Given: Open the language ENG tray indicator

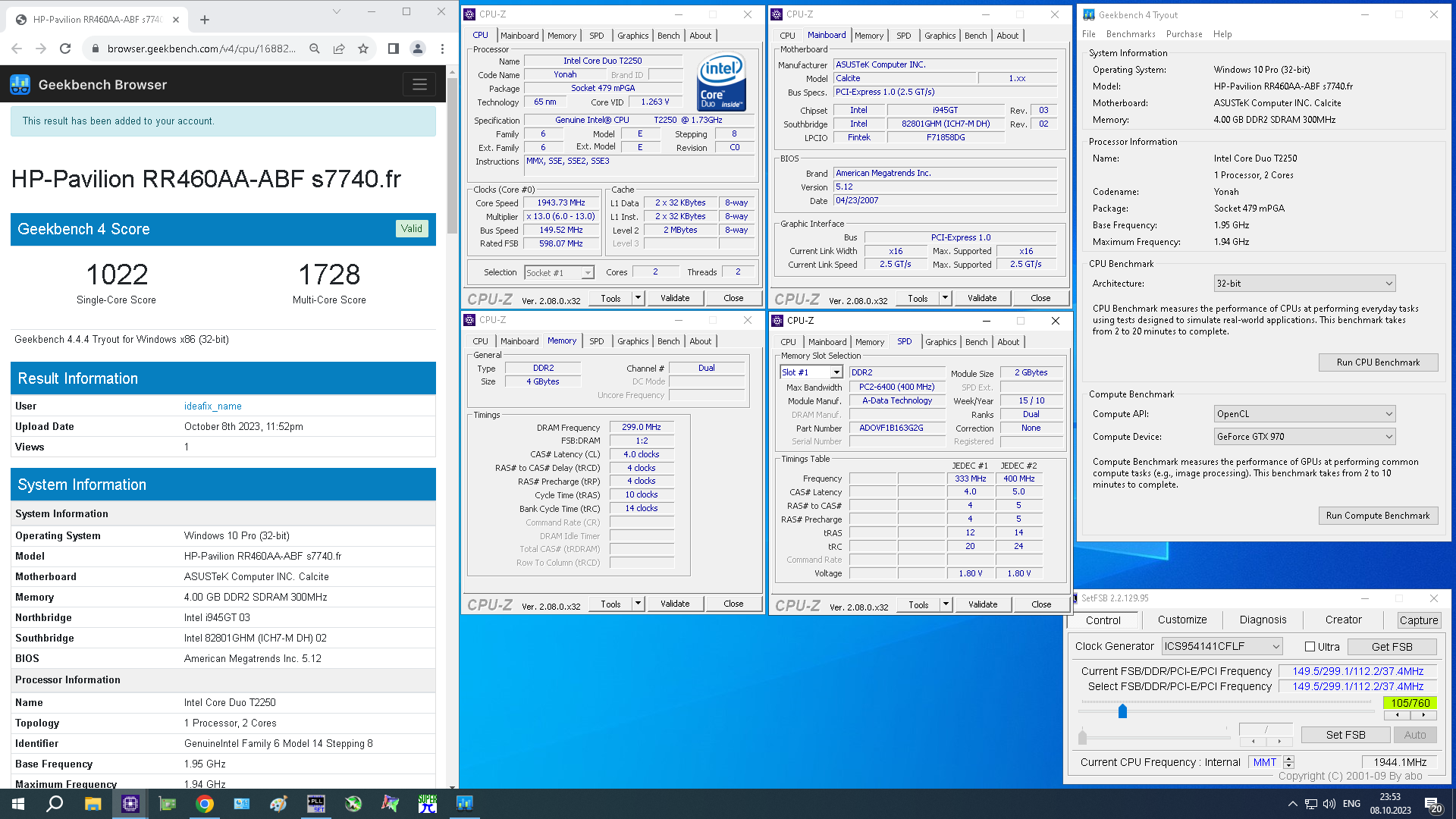Looking at the screenshot, I should (1351, 804).
